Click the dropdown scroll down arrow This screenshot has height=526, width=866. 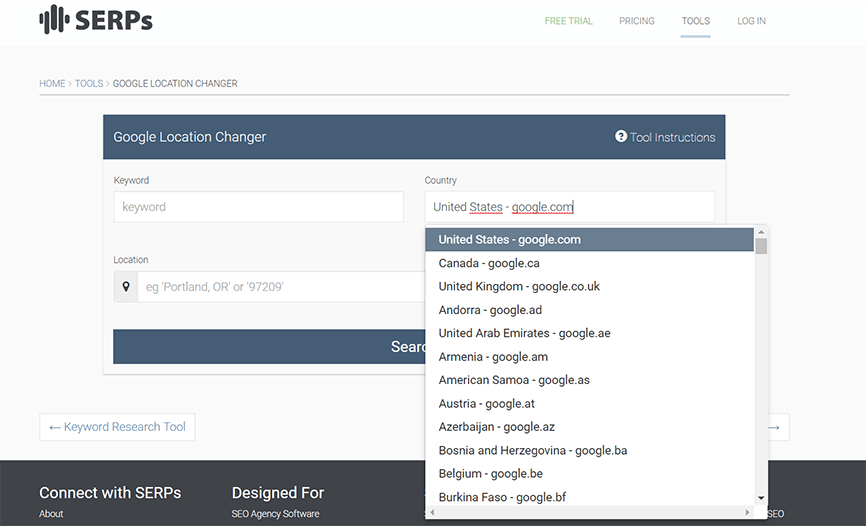[x=761, y=498]
